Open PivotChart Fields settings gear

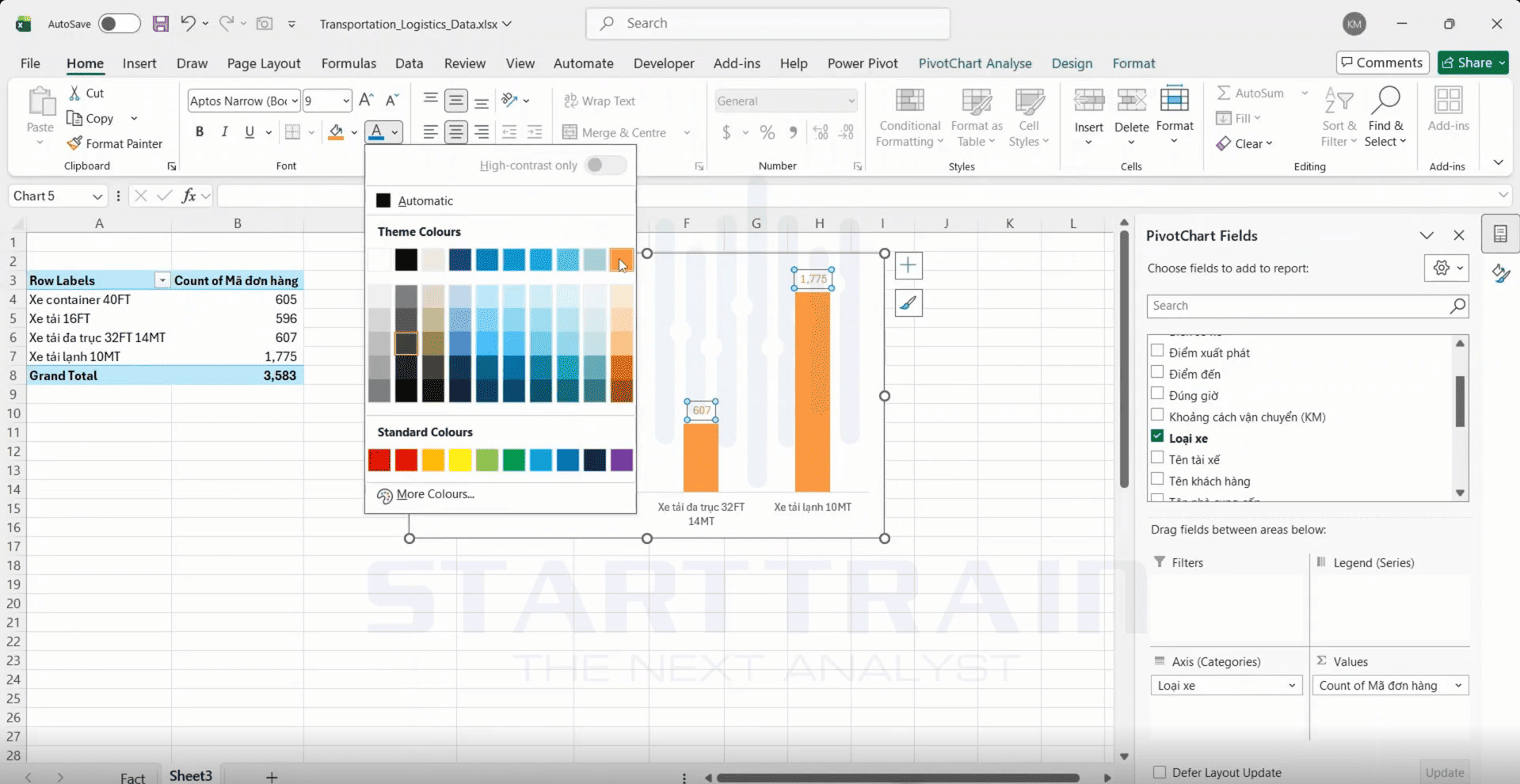pyautogui.click(x=1446, y=268)
